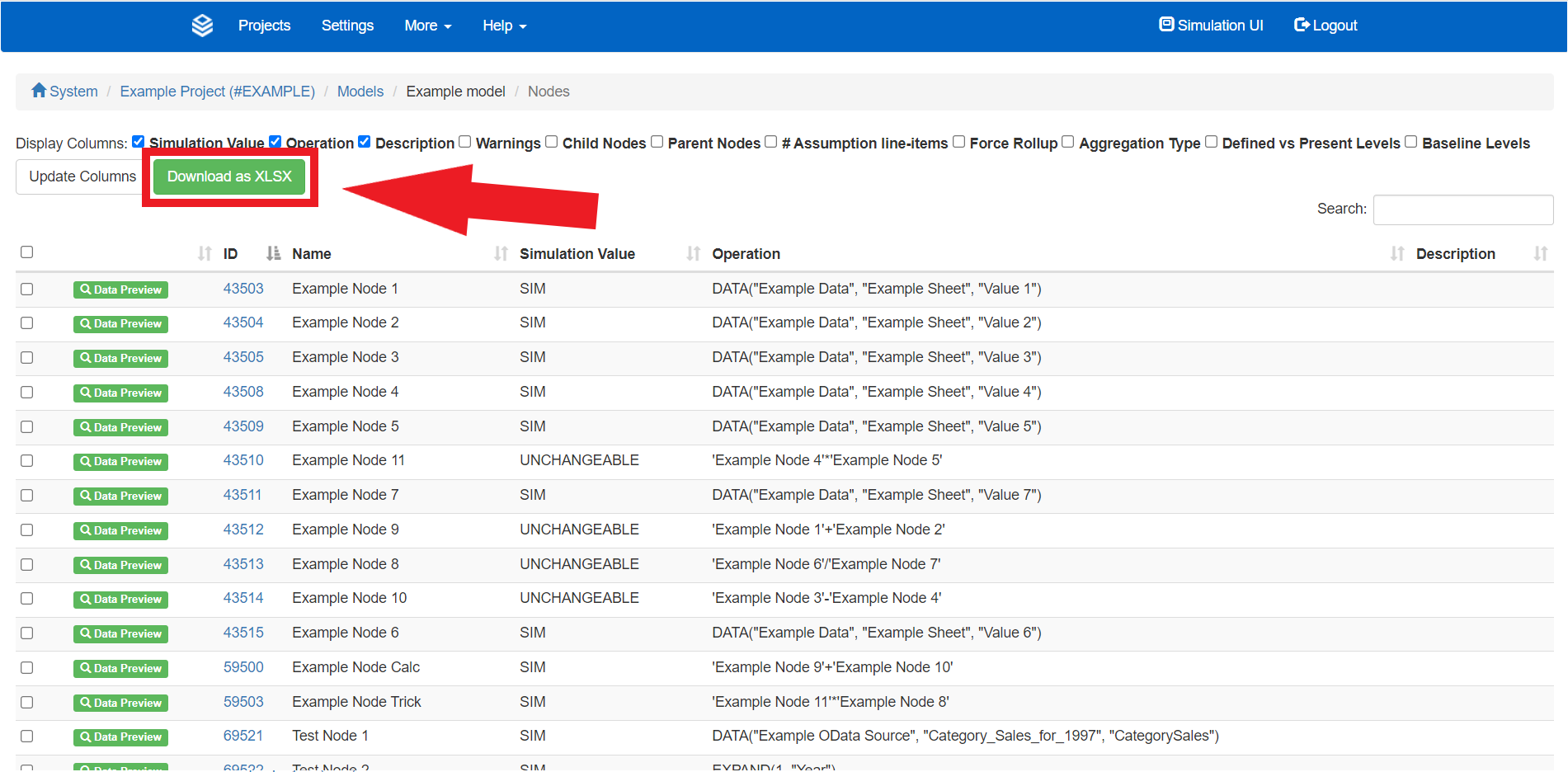Screen dimensions: 1568x772
Task: Select Projects in the navigation bar
Action: point(264,26)
